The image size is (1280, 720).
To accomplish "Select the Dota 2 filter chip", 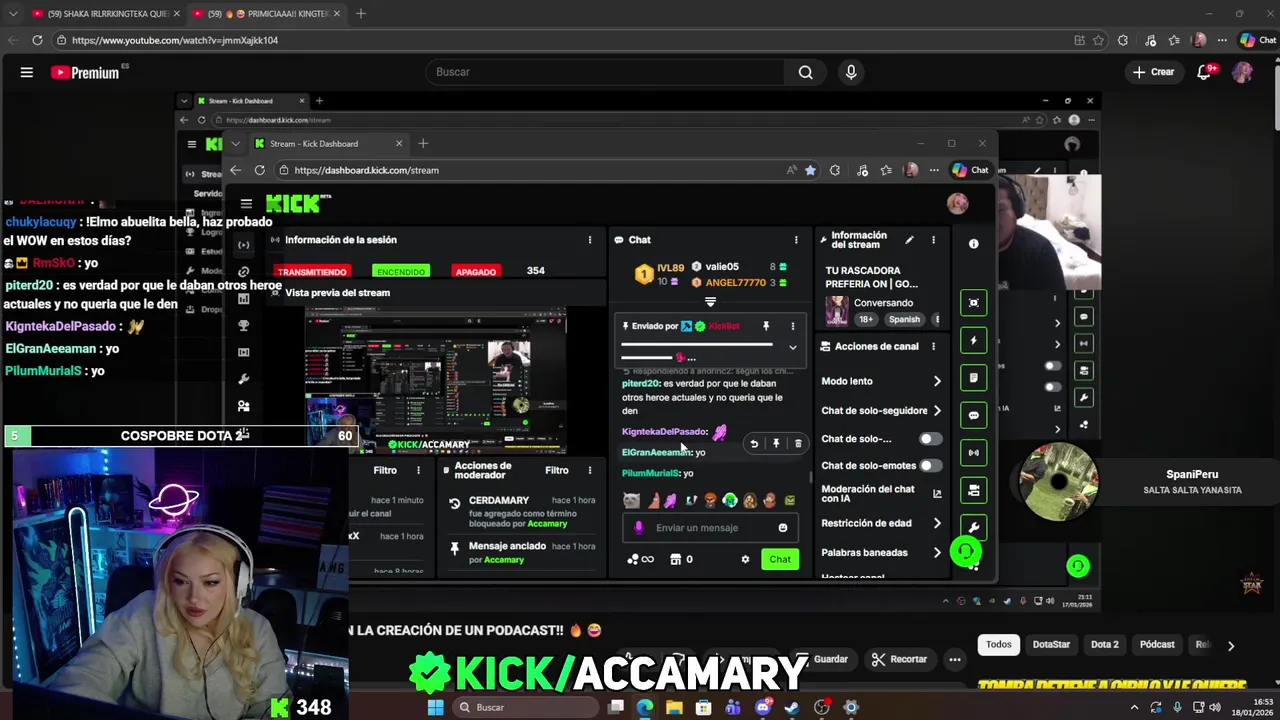I will 1105,645.
